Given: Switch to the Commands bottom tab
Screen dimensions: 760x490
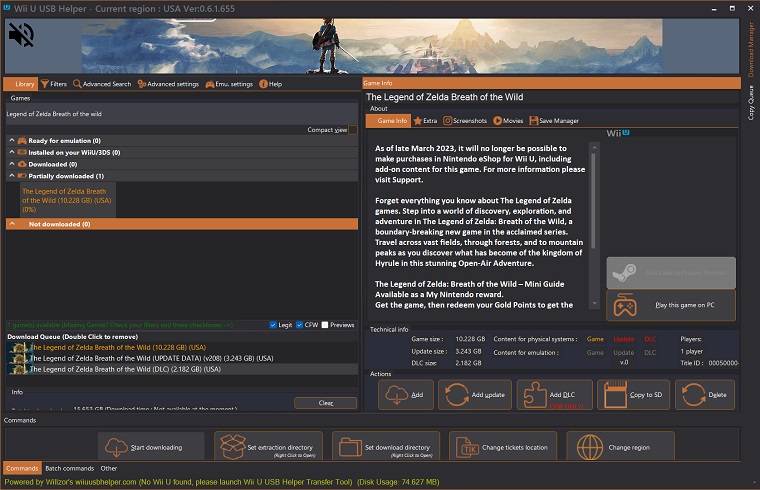Looking at the screenshot, I should pos(22,468).
